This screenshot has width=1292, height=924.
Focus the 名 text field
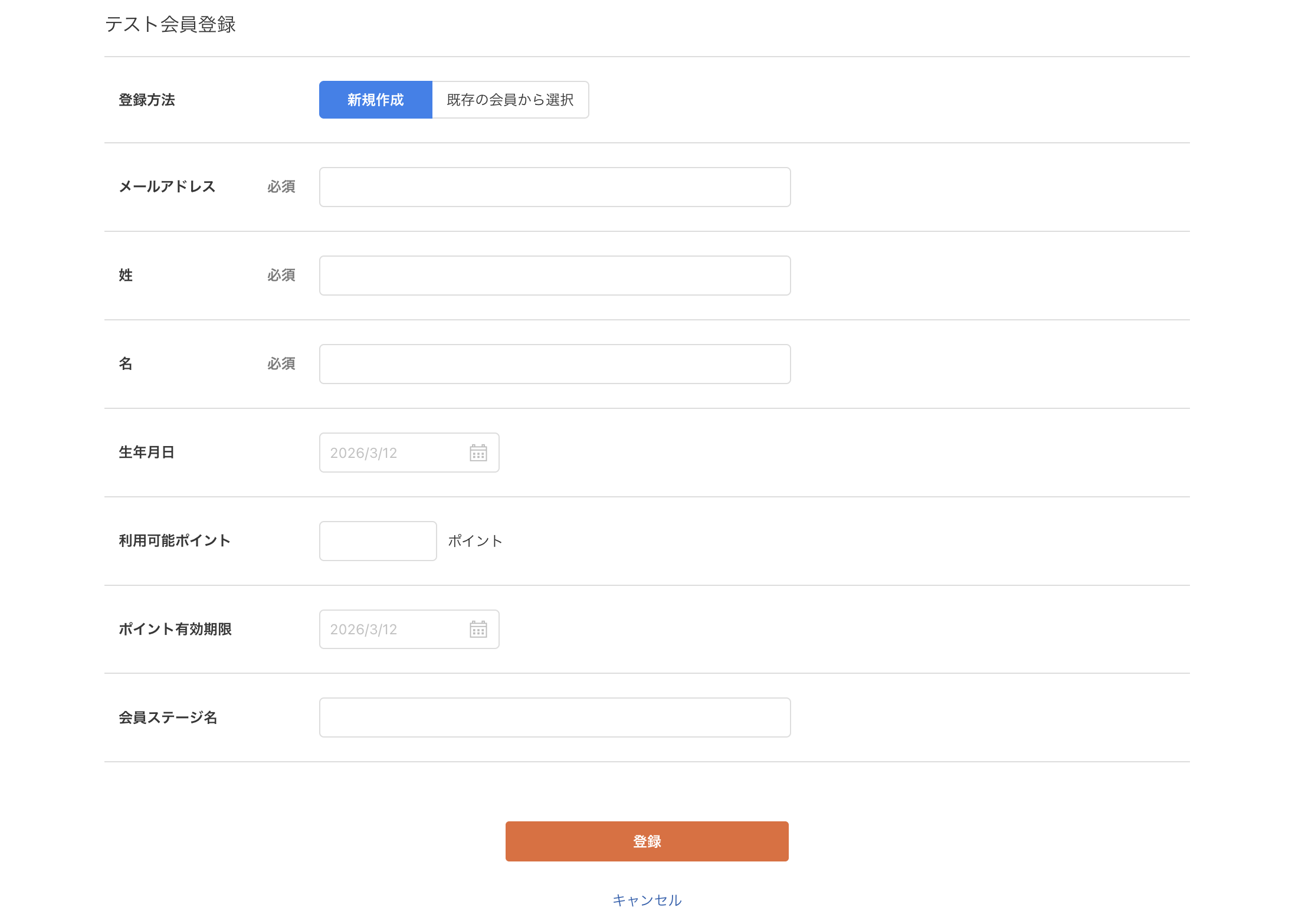pos(555,364)
